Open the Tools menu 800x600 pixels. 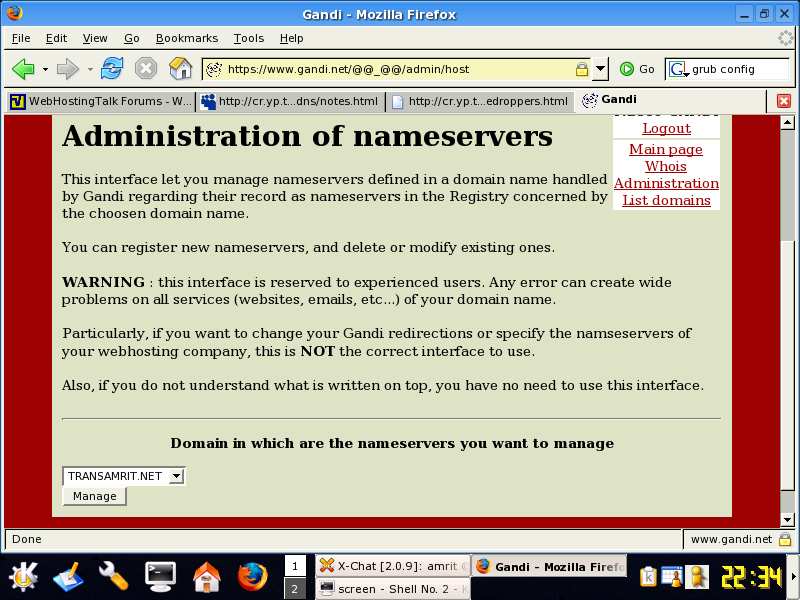[248, 38]
